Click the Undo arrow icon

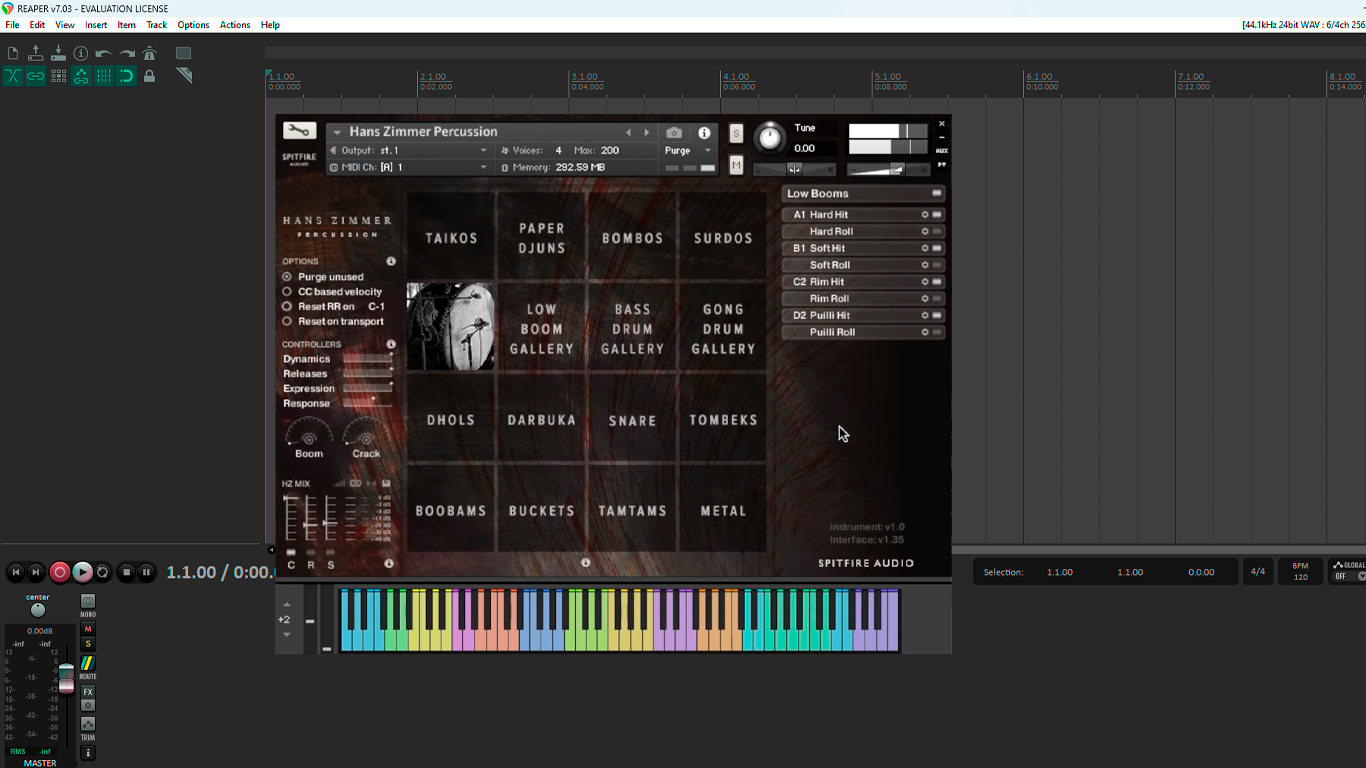point(104,53)
